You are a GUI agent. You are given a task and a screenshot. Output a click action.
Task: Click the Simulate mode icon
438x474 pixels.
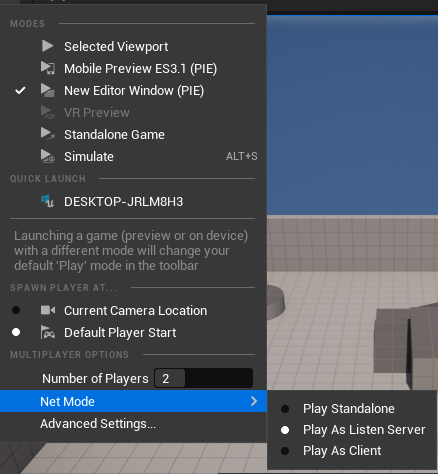tap(48, 156)
